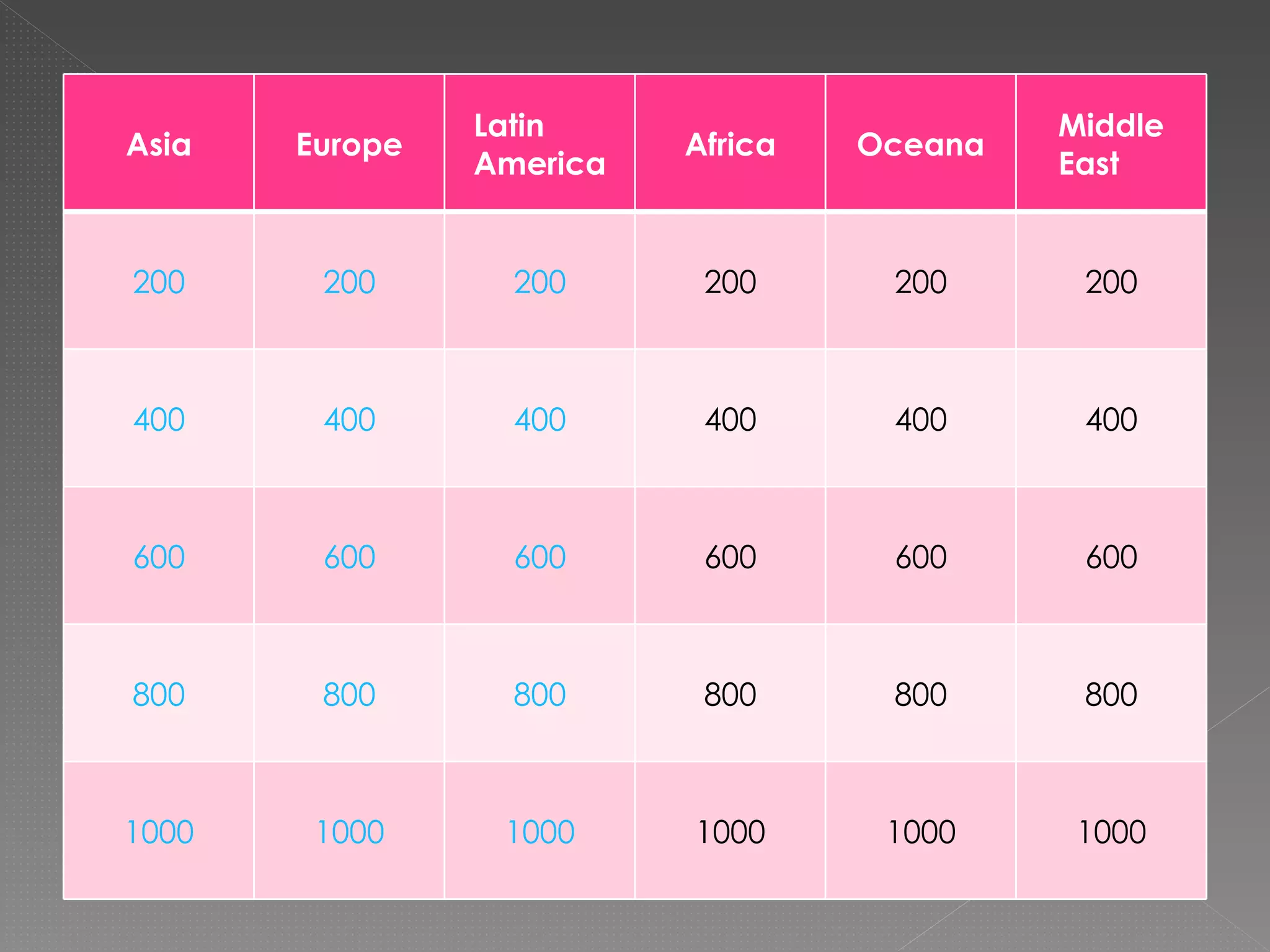
Task: Open the Asia 800 point link
Action: [x=159, y=694]
